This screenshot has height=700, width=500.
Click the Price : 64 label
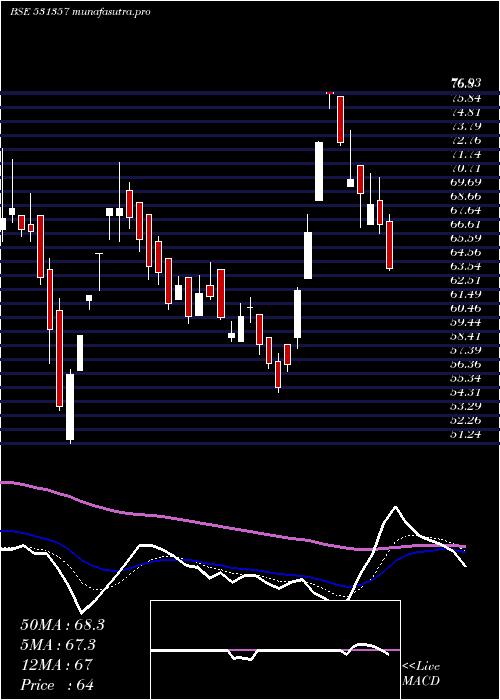click(x=57, y=685)
